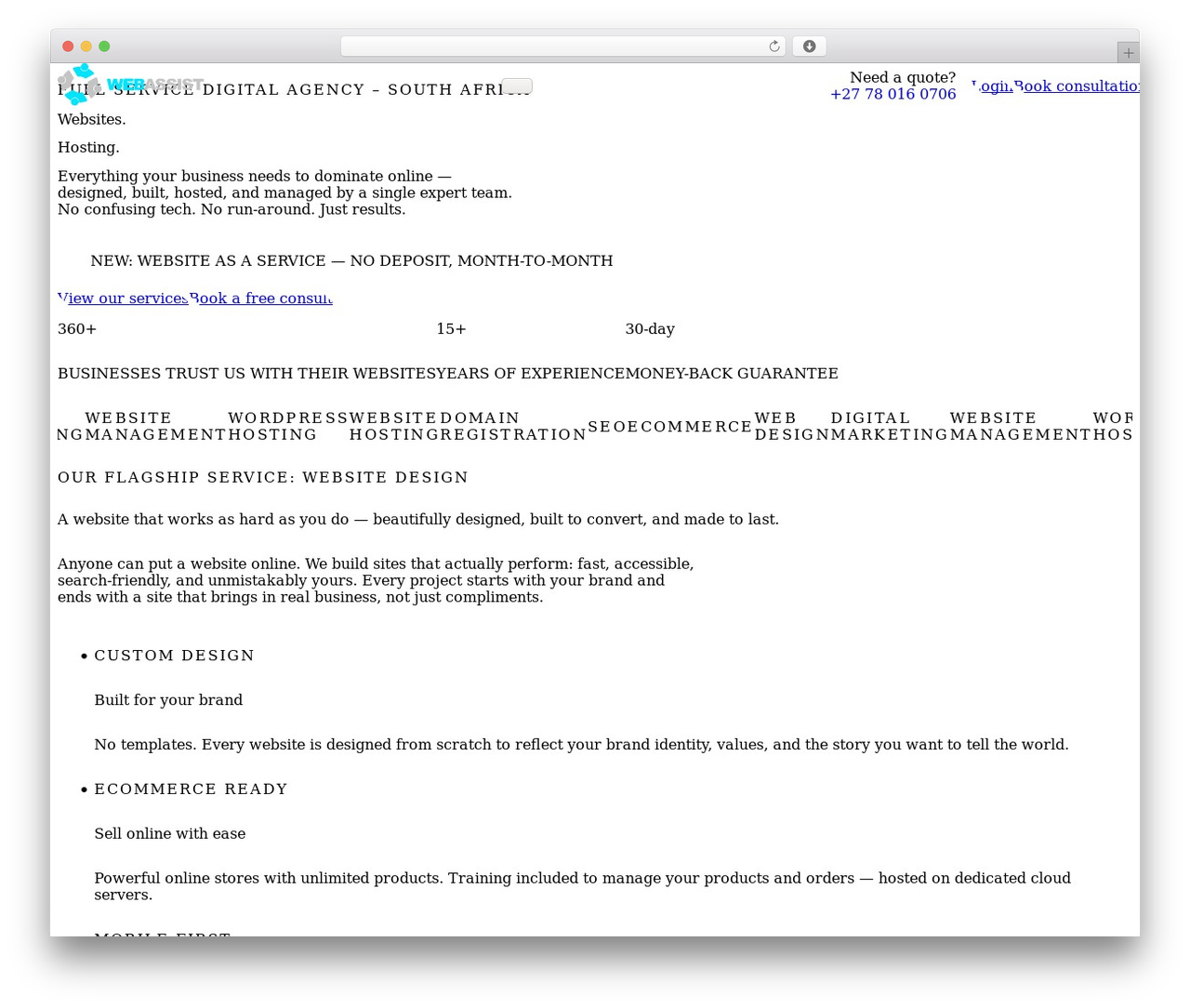Click the Book consultation link in the header
The width and height of the screenshot is (1190, 1008).
1077,86
